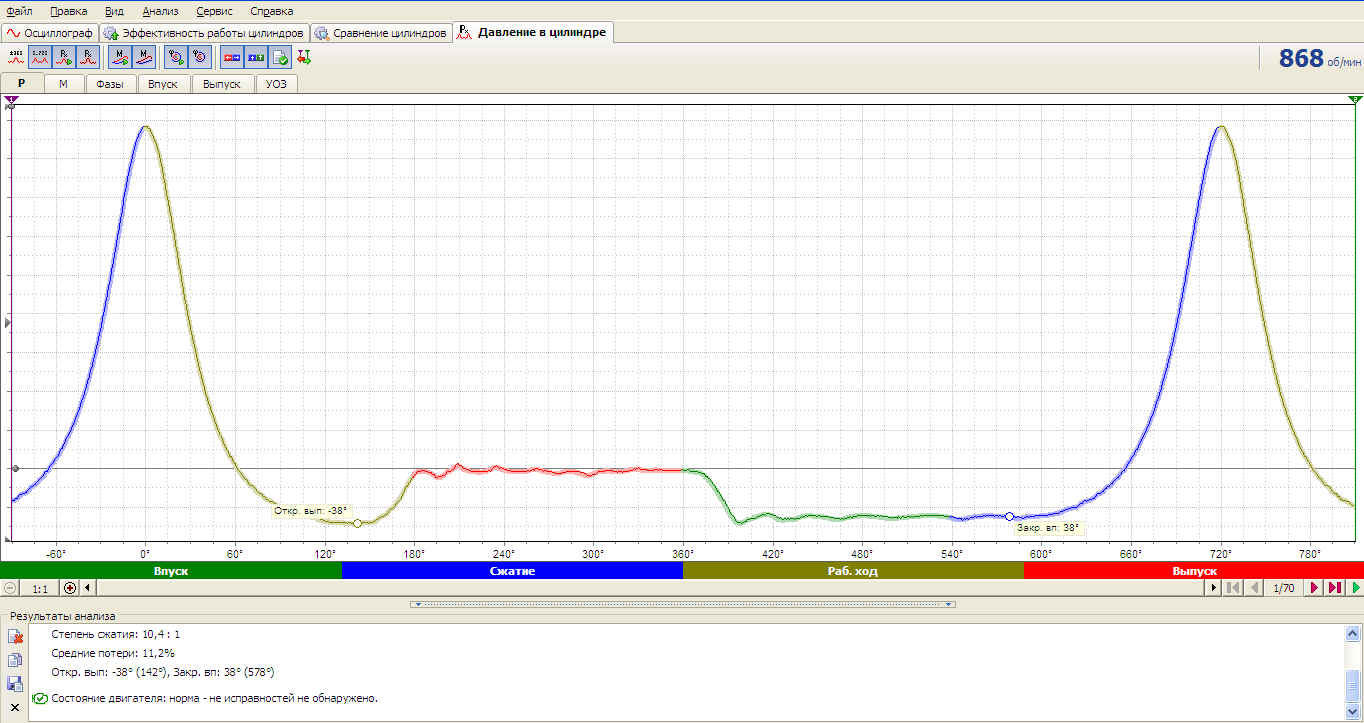
Task: Toggle the 0..720 waveform display icon
Action: click(39, 57)
